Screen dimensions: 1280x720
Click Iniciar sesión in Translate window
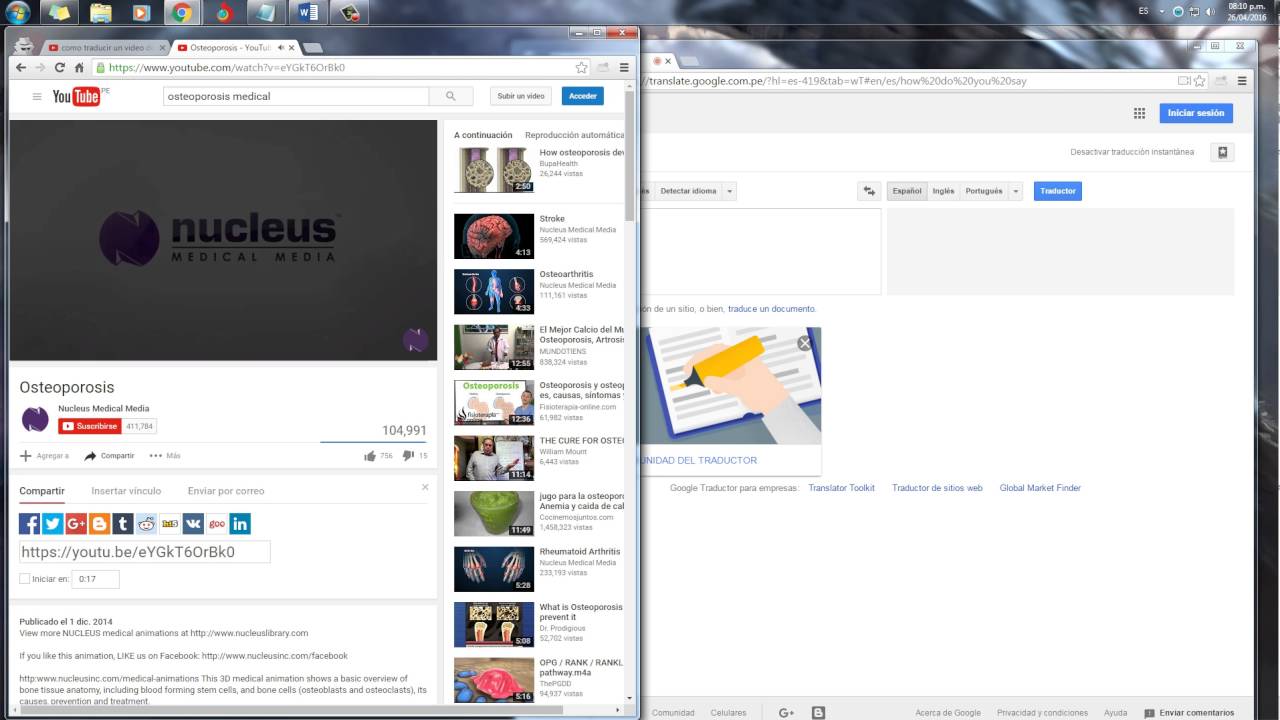pyautogui.click(x=1196, y=113)
